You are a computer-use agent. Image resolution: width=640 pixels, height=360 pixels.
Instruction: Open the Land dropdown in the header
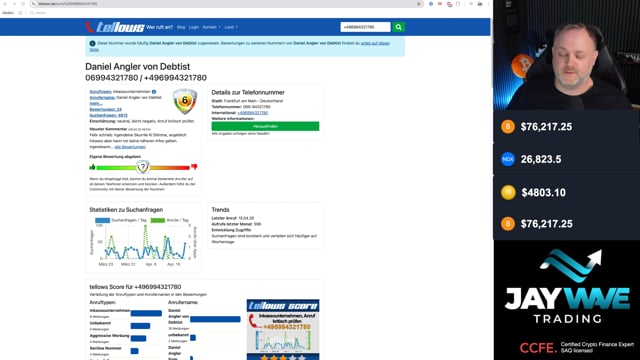(x=231, y=27)
